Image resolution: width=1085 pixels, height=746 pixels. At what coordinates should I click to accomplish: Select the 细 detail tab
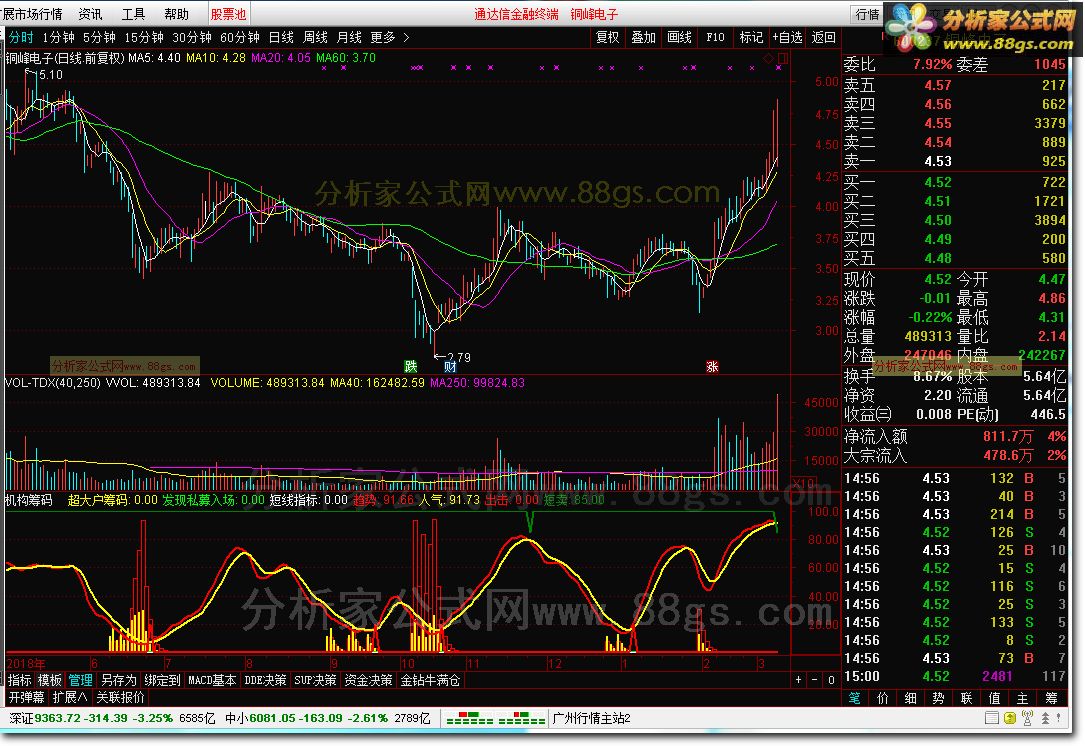[x=911, y=698]
